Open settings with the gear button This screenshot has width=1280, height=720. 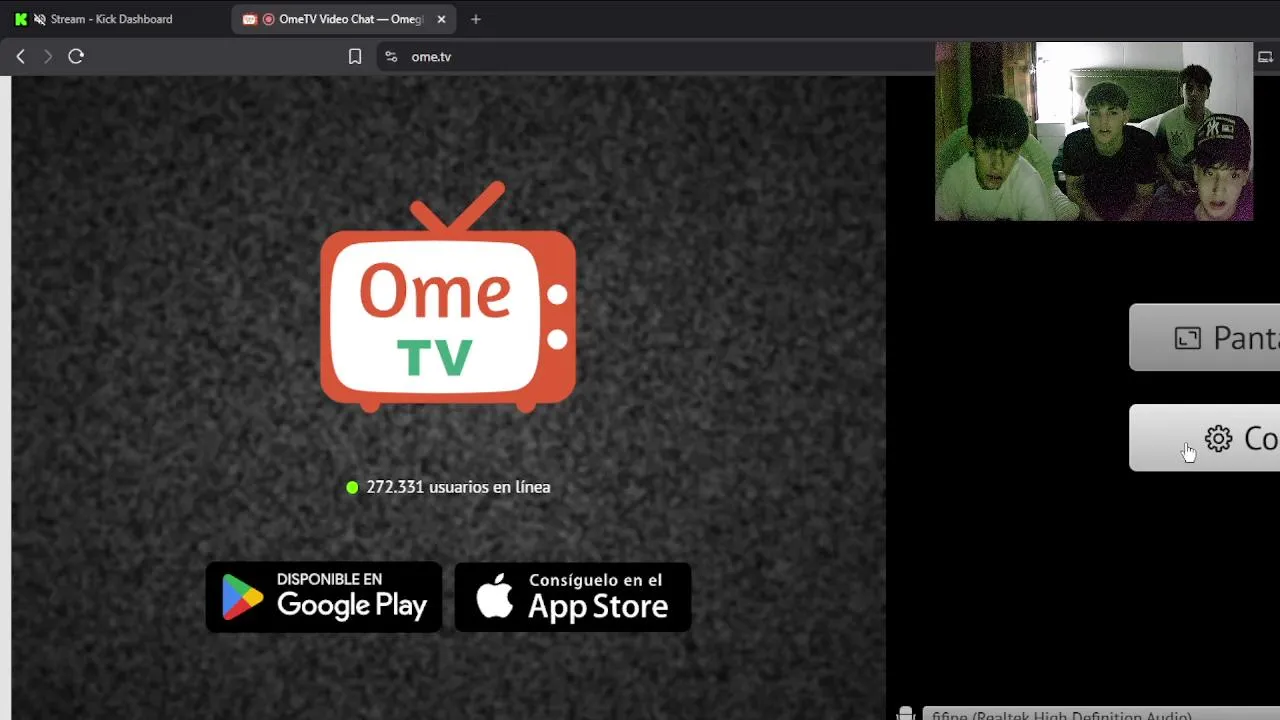[1205, 438]
